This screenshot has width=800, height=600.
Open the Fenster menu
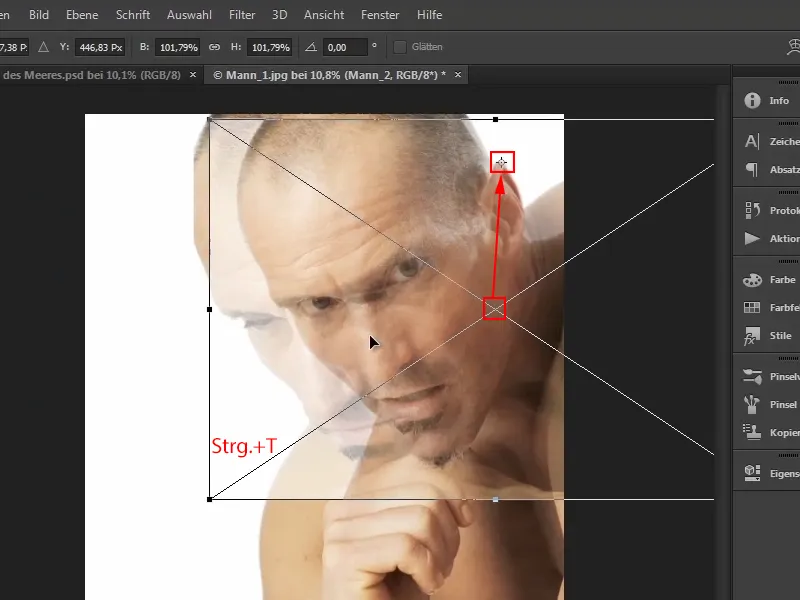point(380,15)
